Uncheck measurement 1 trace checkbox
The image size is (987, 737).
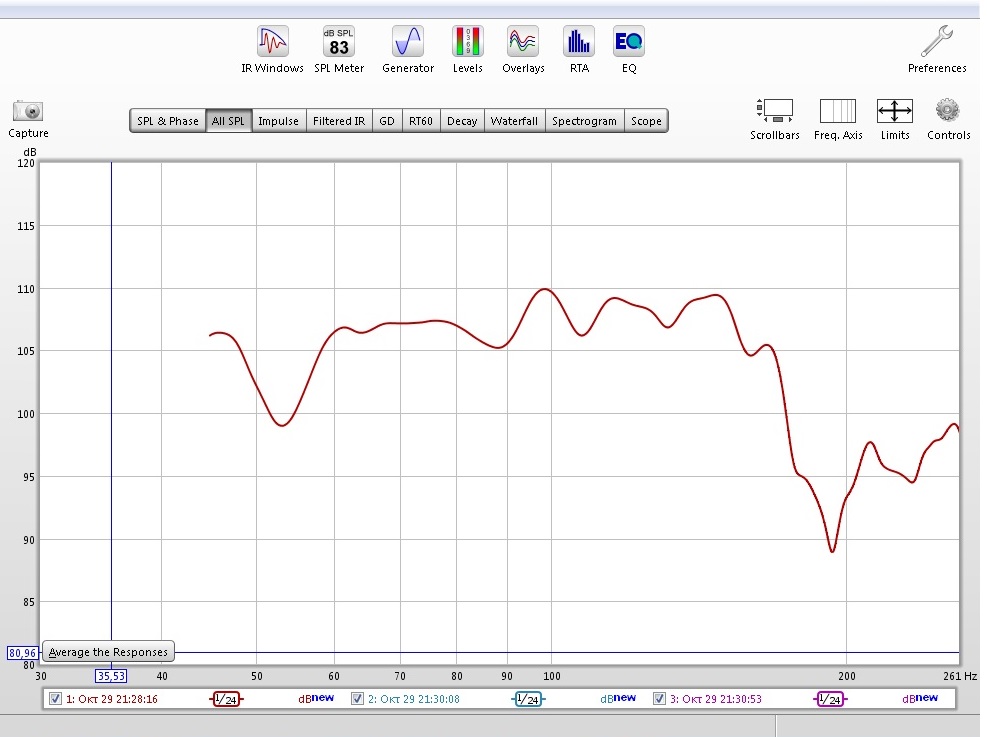click(x=56, y=699)
